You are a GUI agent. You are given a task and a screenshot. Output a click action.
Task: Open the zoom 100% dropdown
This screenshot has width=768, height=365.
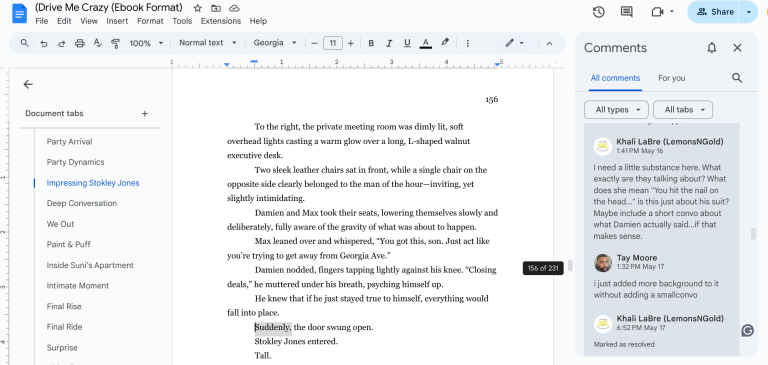[x=146, y=43]
